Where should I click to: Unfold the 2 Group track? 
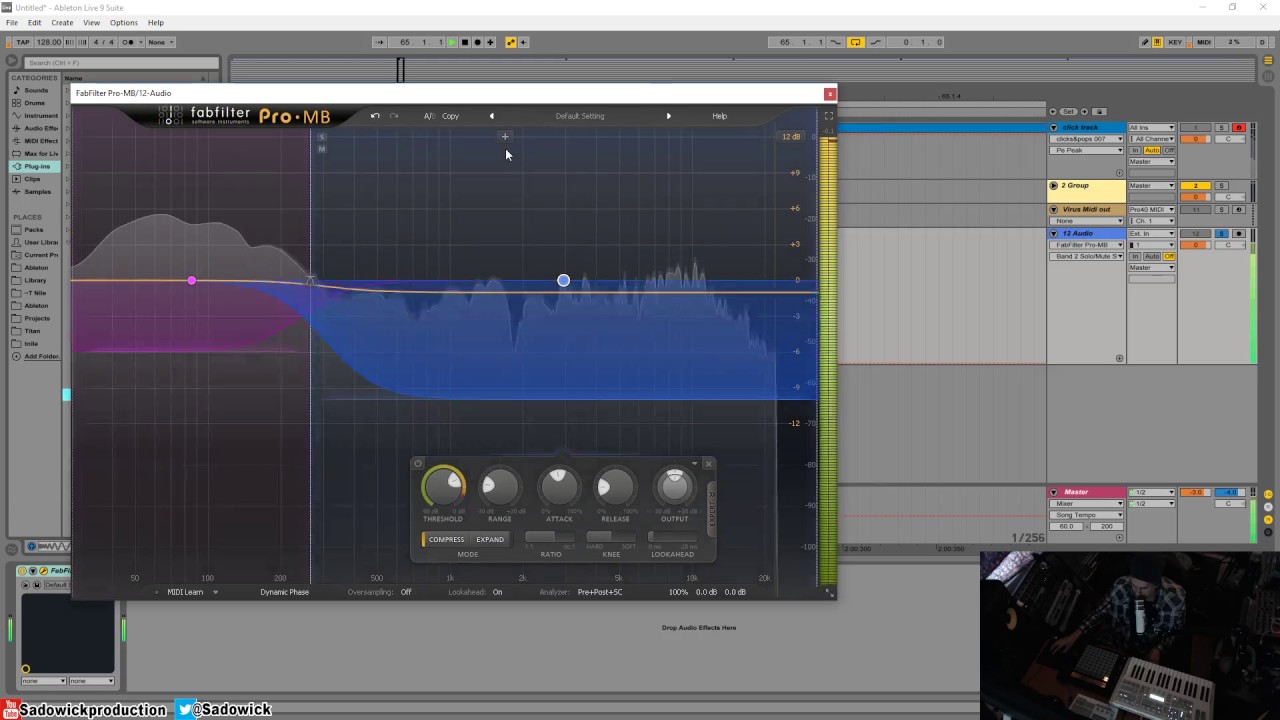click(x=1053, y=186)
